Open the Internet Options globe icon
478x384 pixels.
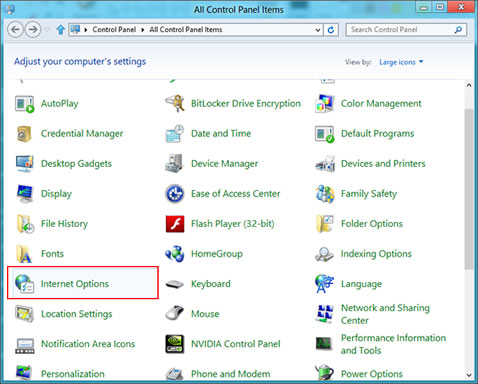coord(24,284)
